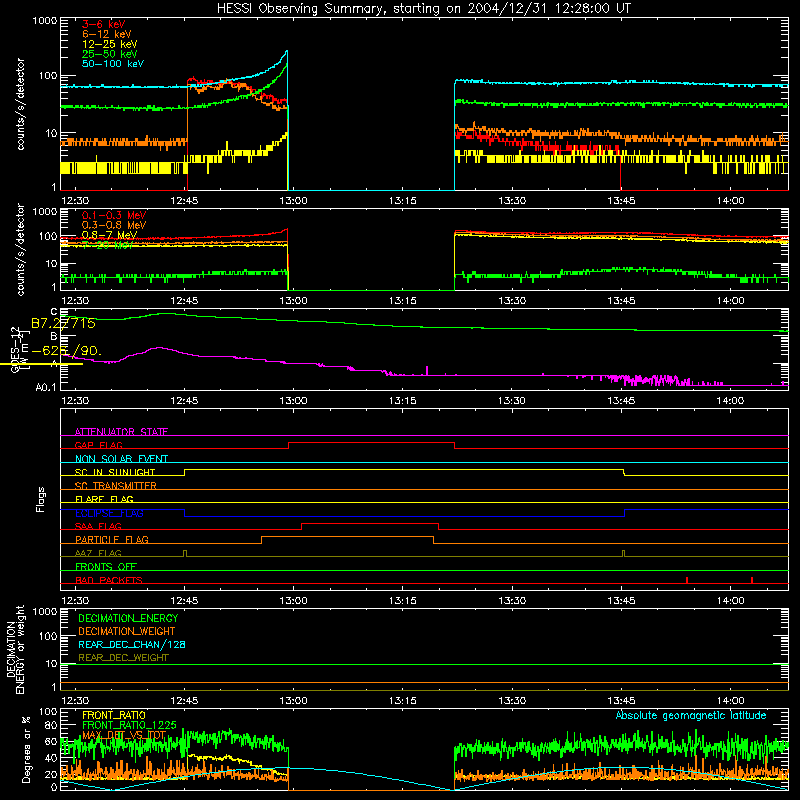Image resolution: width=800 pixels, height=800 pixels.
Task: Click the REAR_DEC_WEIGHT legend label
Action: (123, 658)
